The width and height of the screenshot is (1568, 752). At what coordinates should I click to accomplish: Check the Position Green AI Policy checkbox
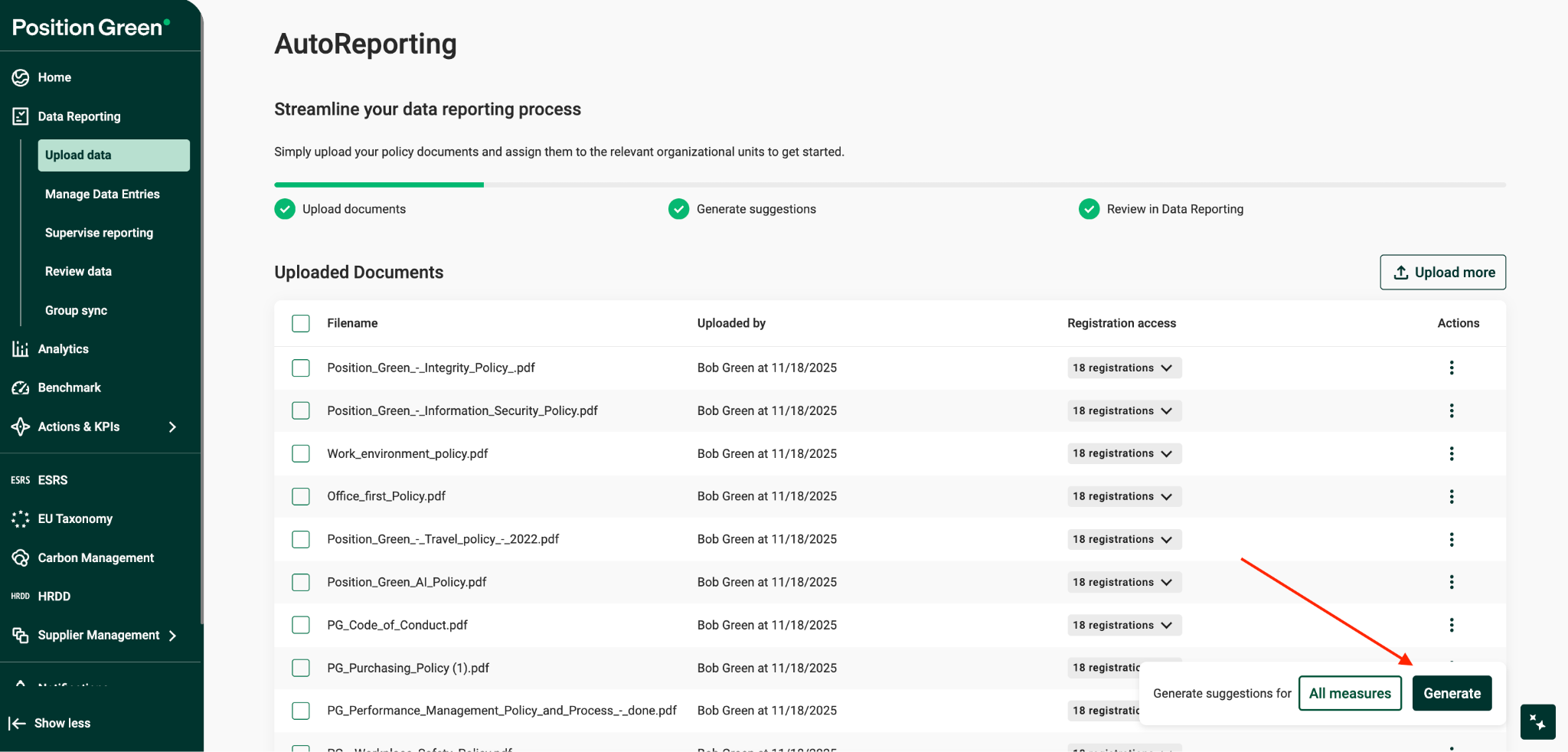point(301,582)
